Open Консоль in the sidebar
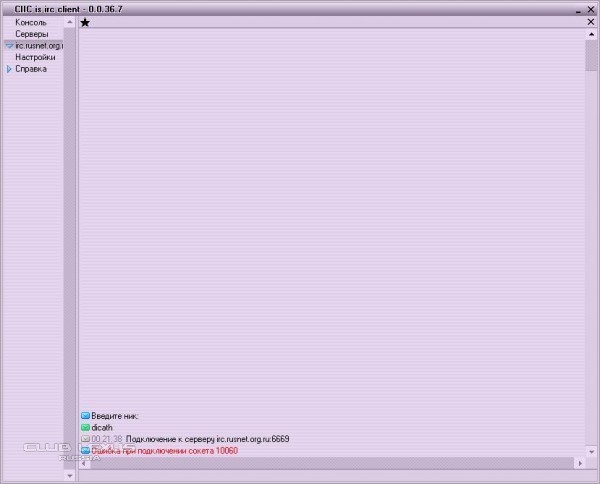 coord(31,22)
